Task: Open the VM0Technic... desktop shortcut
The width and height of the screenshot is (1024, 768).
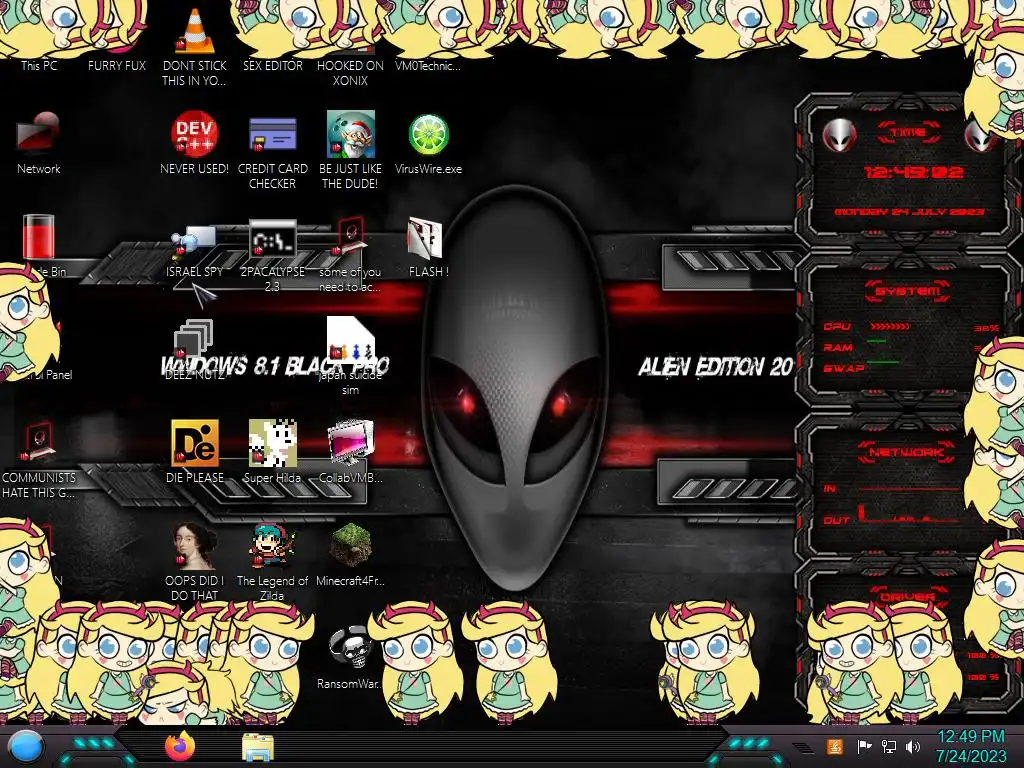Action: [428, 65]
